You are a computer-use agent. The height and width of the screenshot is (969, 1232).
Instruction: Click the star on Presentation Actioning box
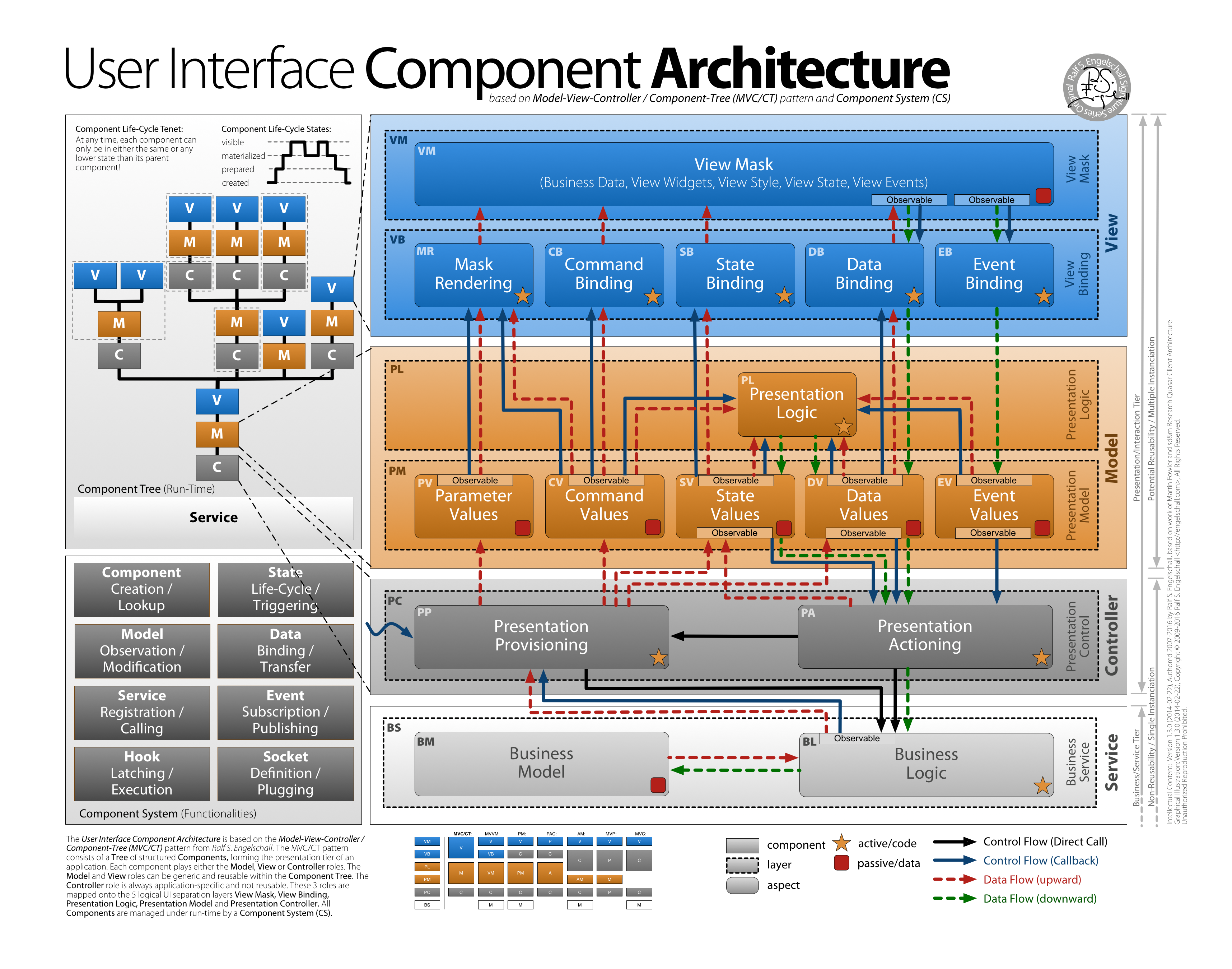(1041, 658)
